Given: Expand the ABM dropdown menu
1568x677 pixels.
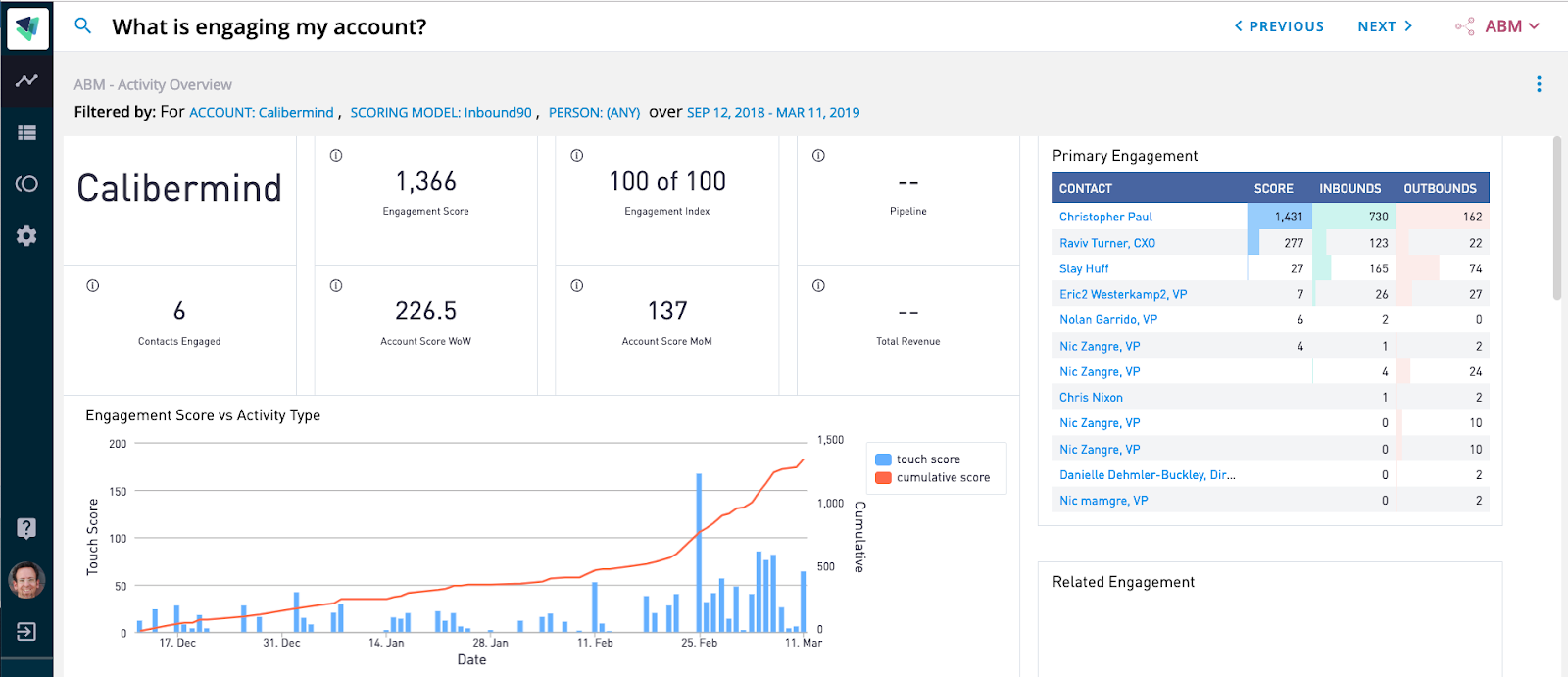Looking at the screenshot, I should 1512,26.
